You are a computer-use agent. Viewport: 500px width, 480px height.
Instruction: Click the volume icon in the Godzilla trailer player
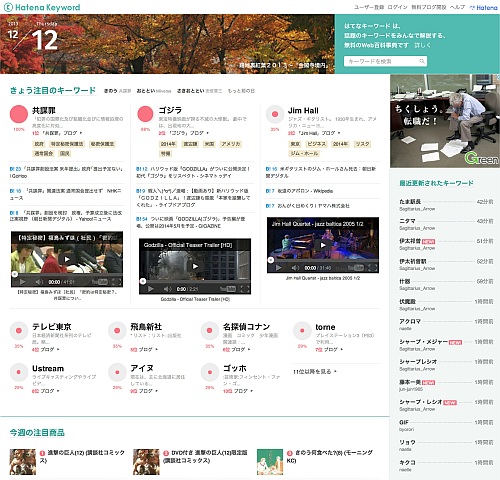[x=167, y=289]
